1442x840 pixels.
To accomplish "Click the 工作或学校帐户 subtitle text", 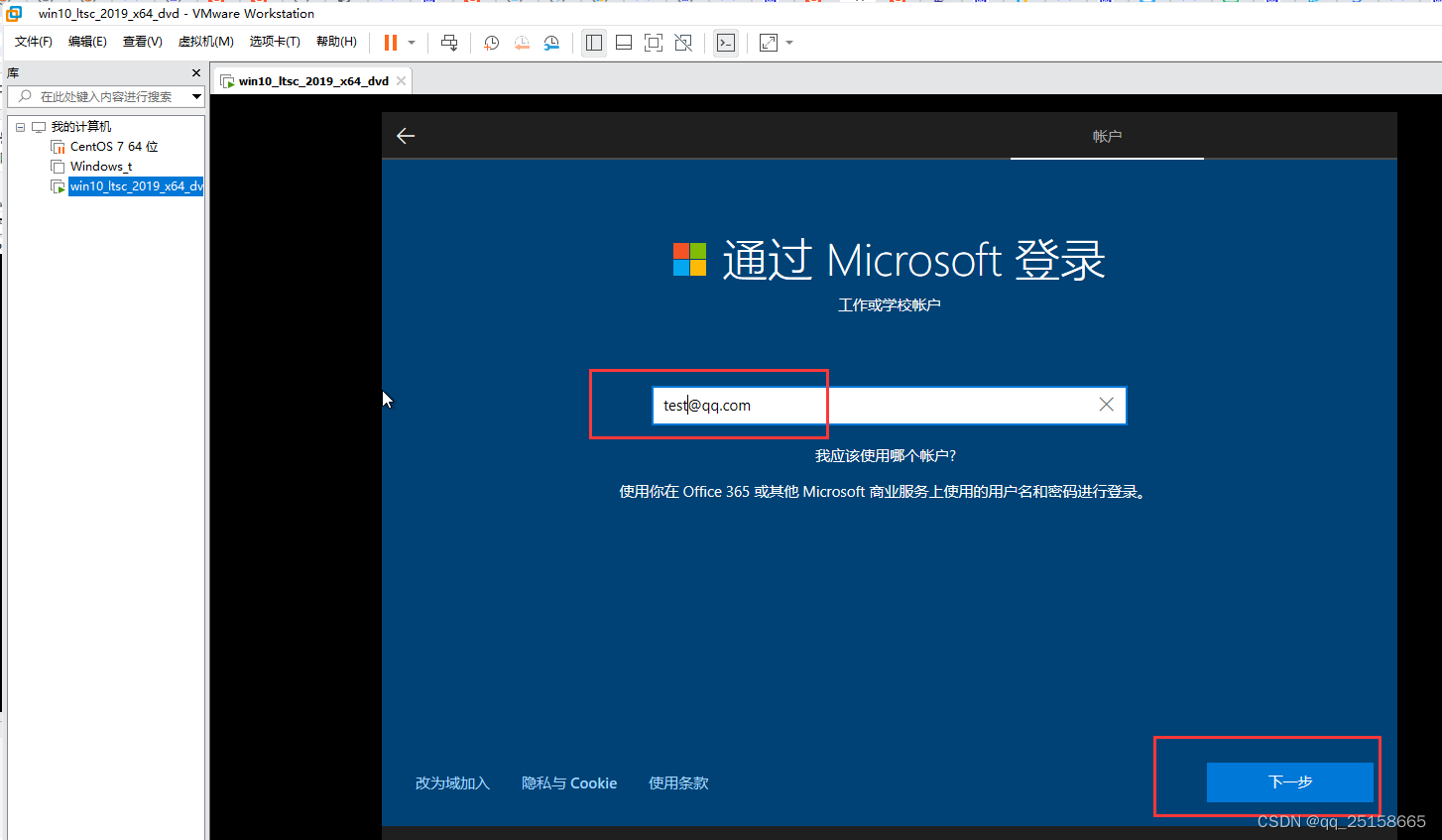I will (x=890, y=305).
